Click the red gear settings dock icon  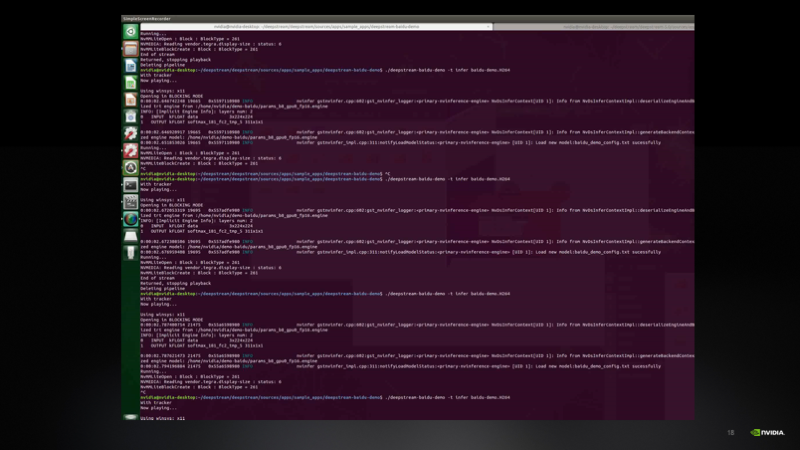[131, 151]
